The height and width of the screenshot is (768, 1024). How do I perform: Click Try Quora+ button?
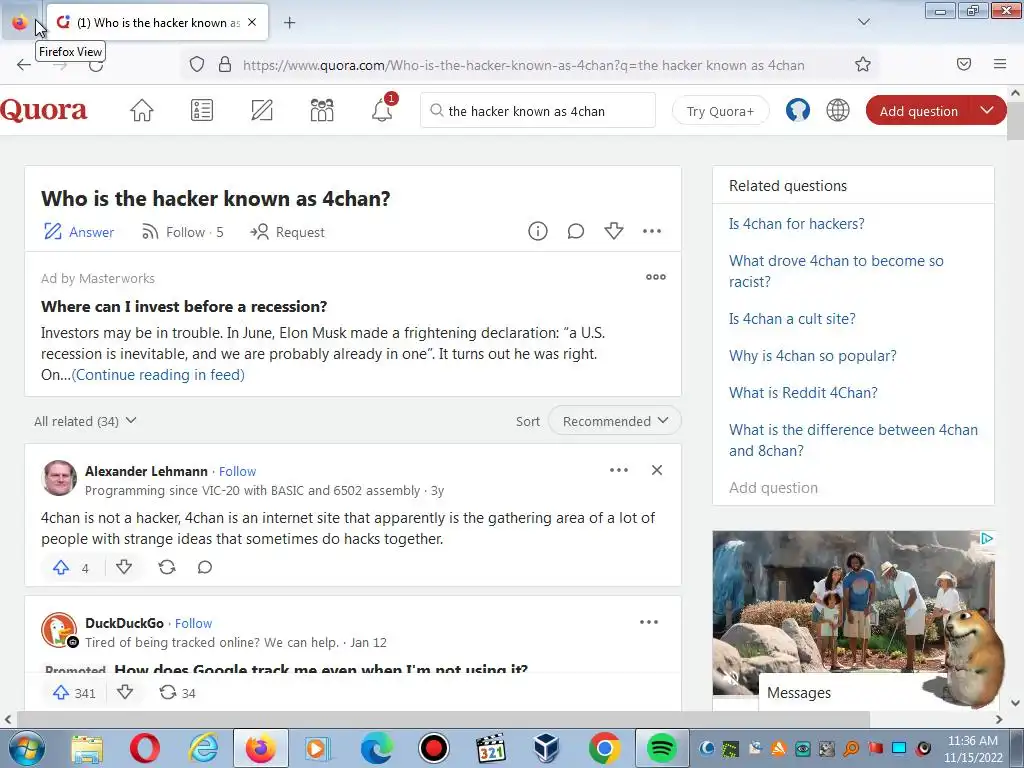click(x=720, y=111)
